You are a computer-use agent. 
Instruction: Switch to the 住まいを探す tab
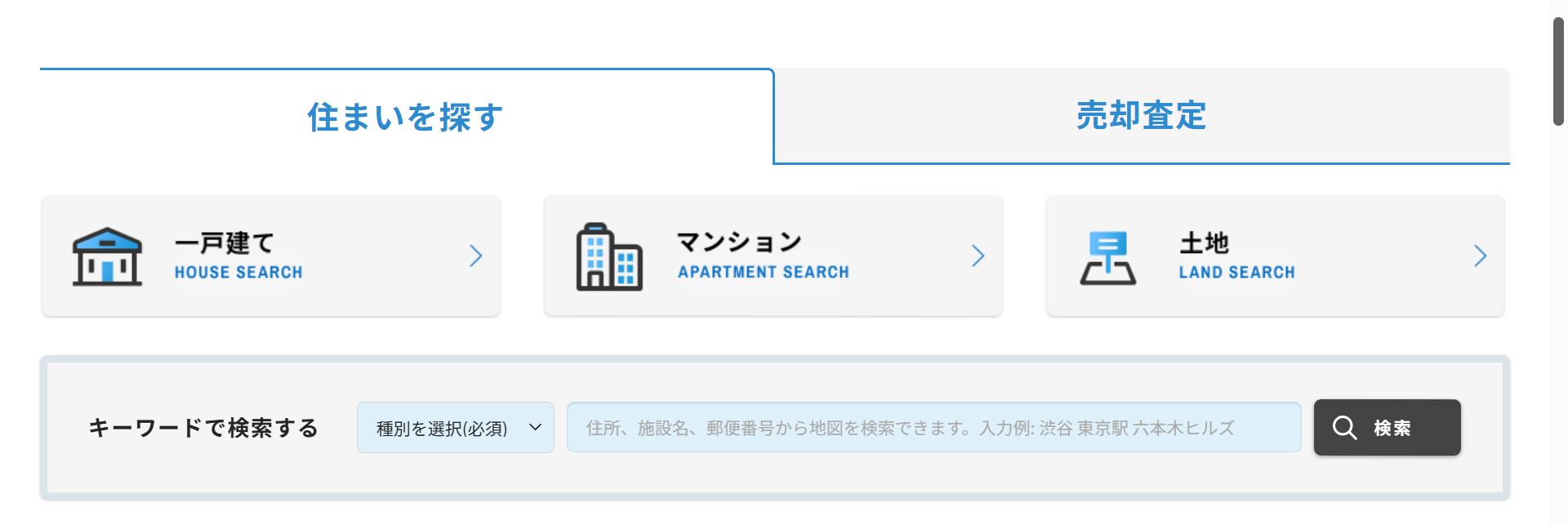click(406, 117)
